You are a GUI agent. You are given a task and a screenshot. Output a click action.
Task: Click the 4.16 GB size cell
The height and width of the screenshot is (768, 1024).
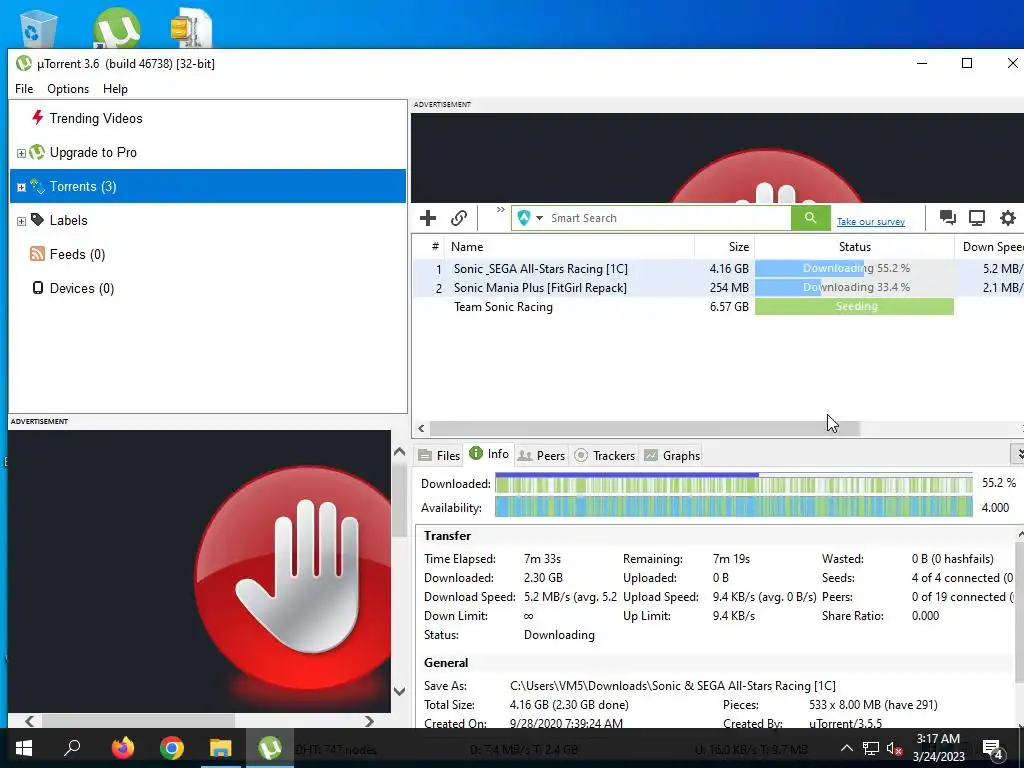(x=729, y=268)
